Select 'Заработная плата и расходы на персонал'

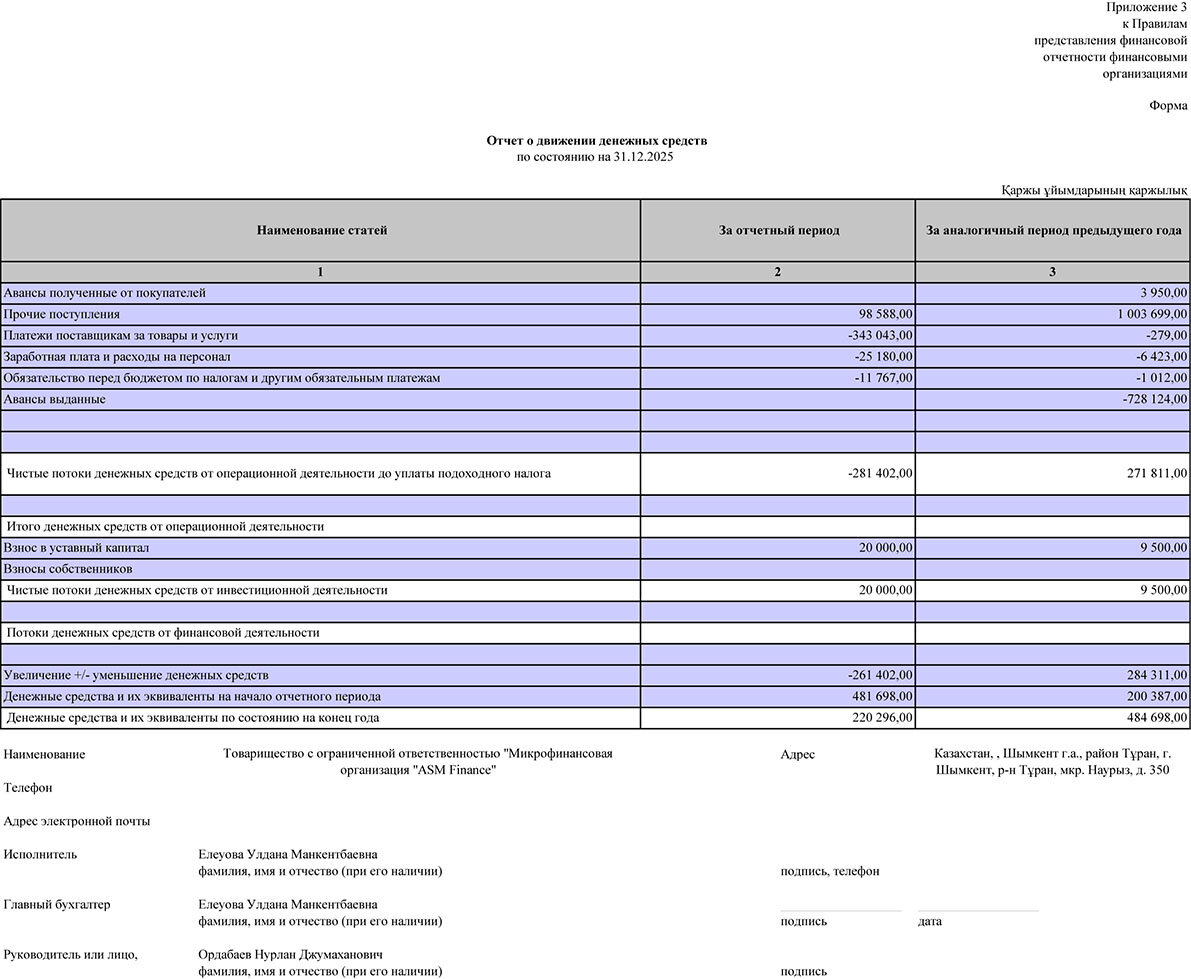pos(117,357)
